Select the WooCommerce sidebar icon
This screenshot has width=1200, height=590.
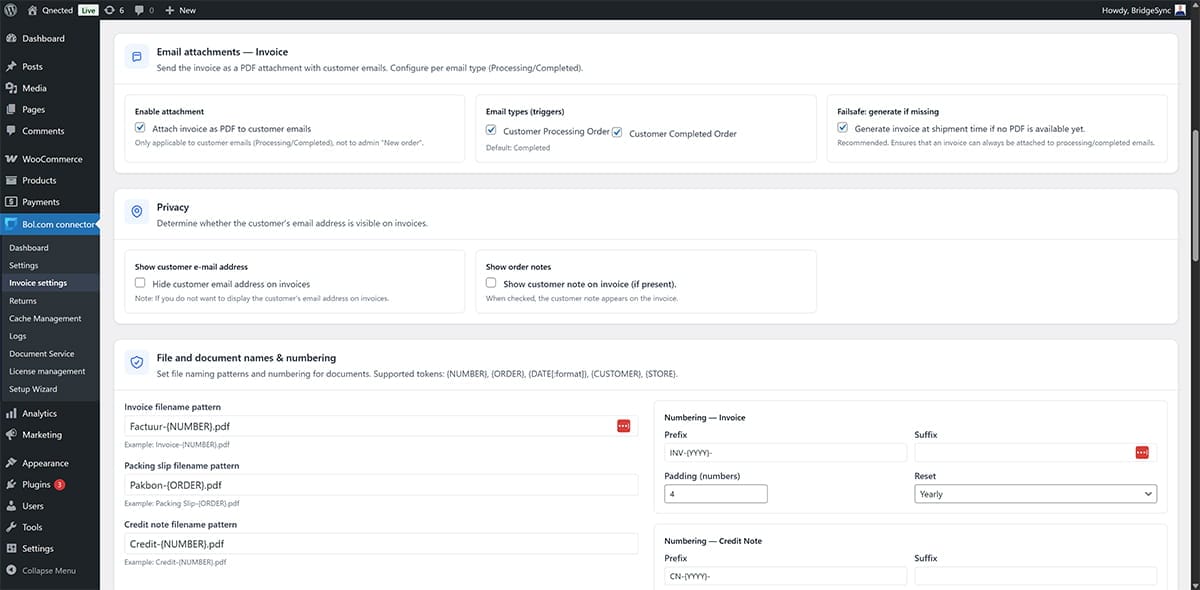pos(14,158)
